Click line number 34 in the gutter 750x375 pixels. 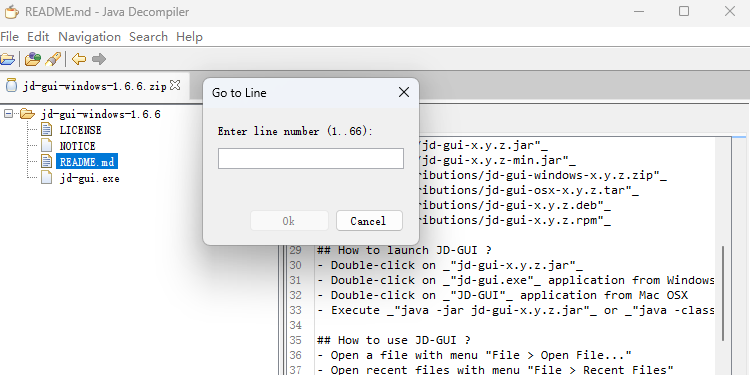coord(296,325)
